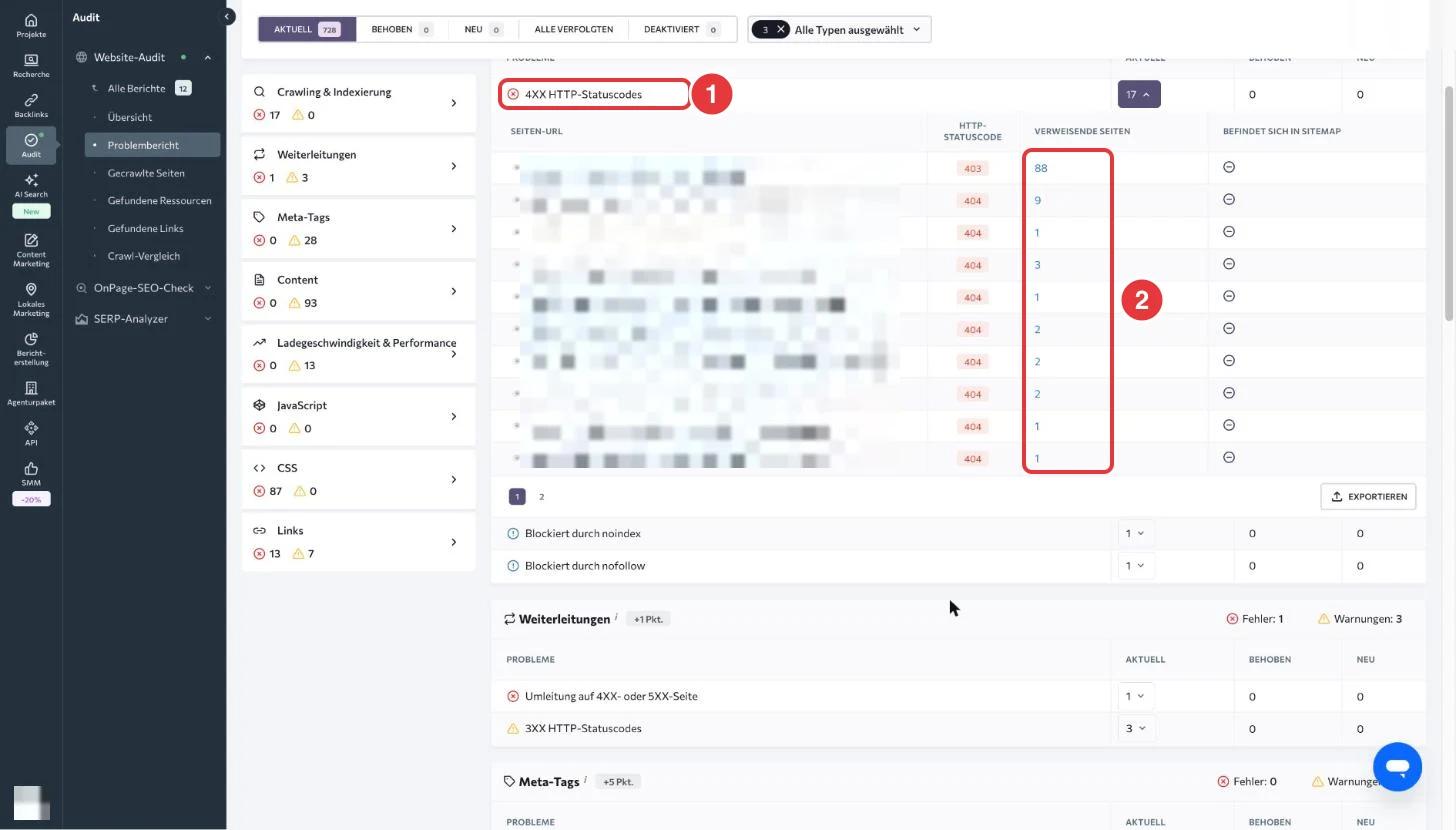The image size is (1456, 830).
Task: Expand the OnPage-SEO-Check section
Action: [207, 288]
